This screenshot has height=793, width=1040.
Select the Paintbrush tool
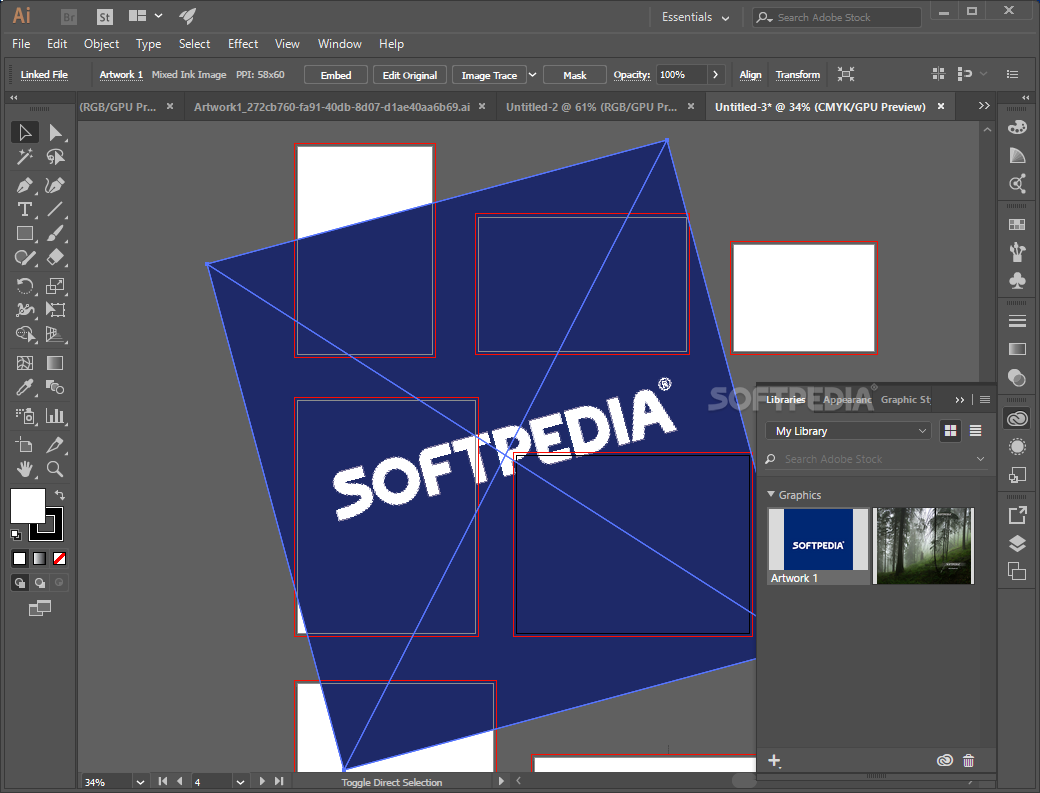[x=55, y=233]
